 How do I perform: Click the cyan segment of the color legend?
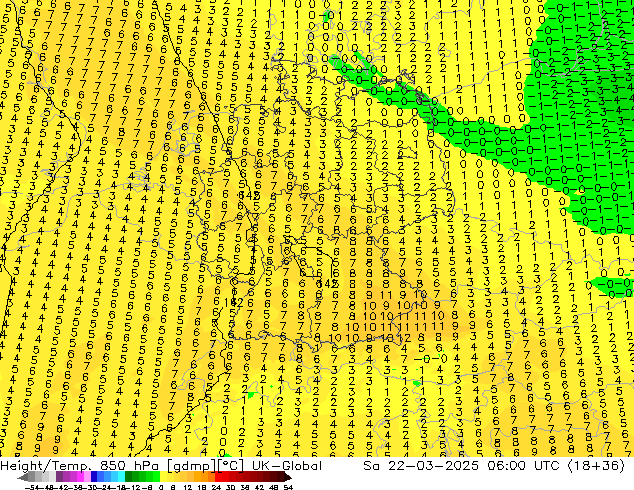tap(121, 478)
